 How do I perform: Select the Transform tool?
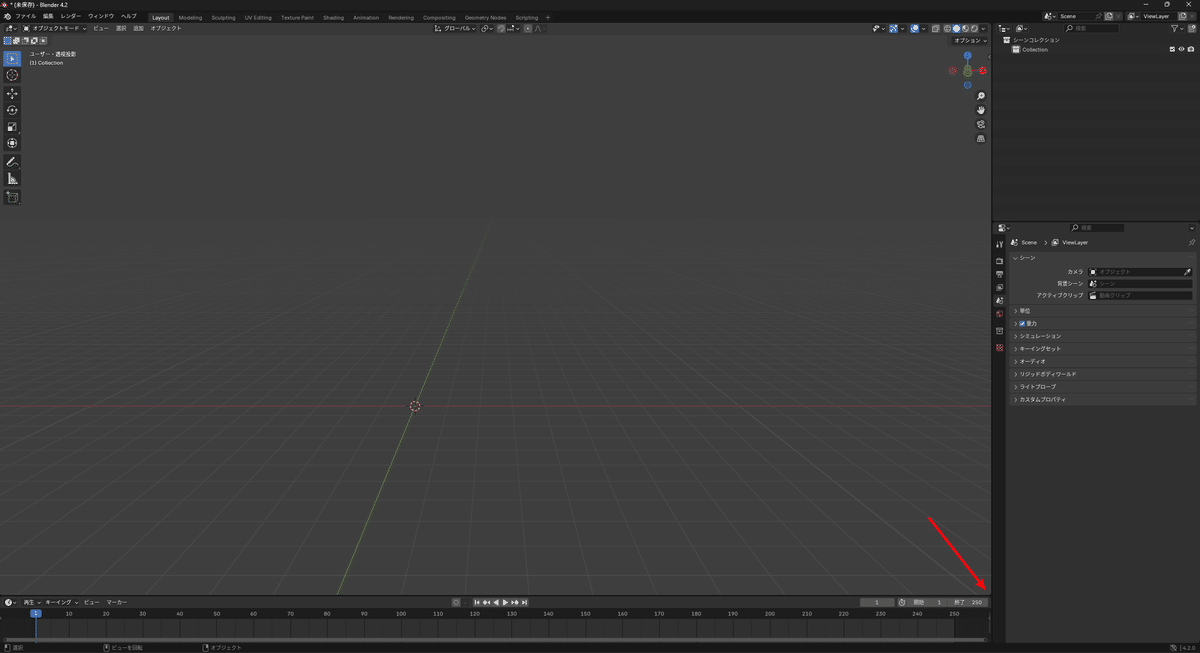pos(12,143)
